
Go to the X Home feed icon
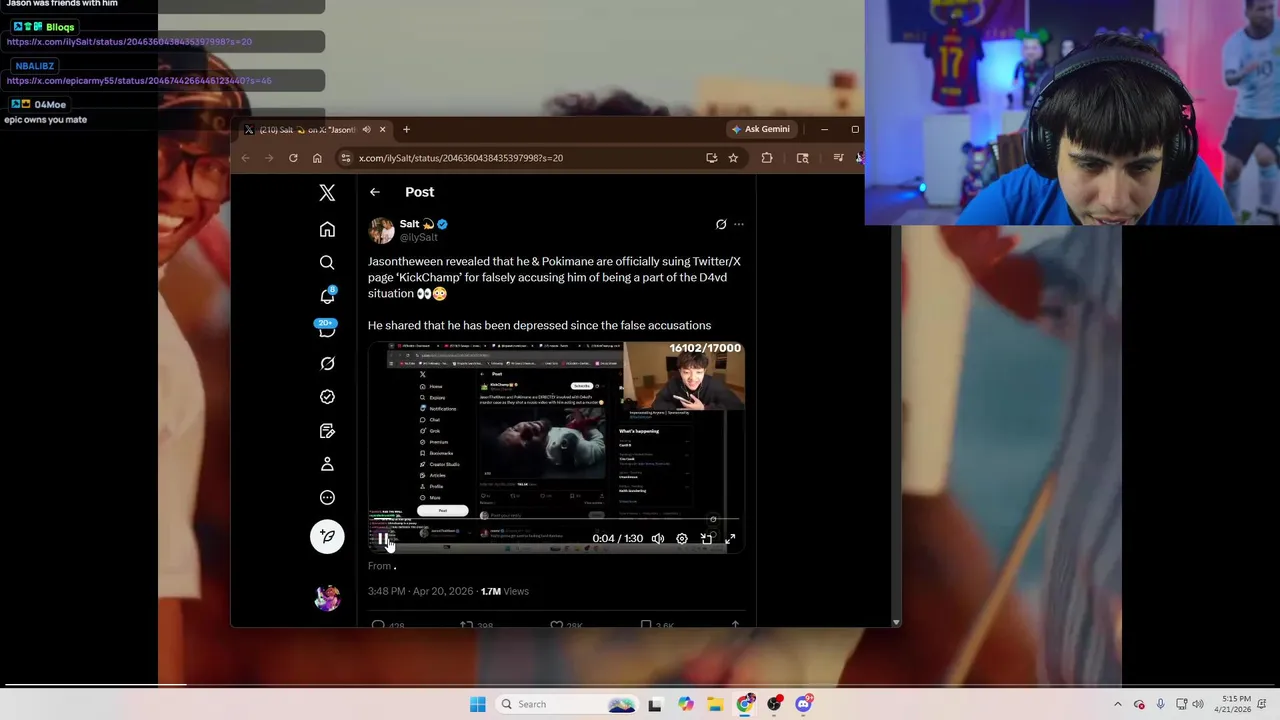point(327,230)
